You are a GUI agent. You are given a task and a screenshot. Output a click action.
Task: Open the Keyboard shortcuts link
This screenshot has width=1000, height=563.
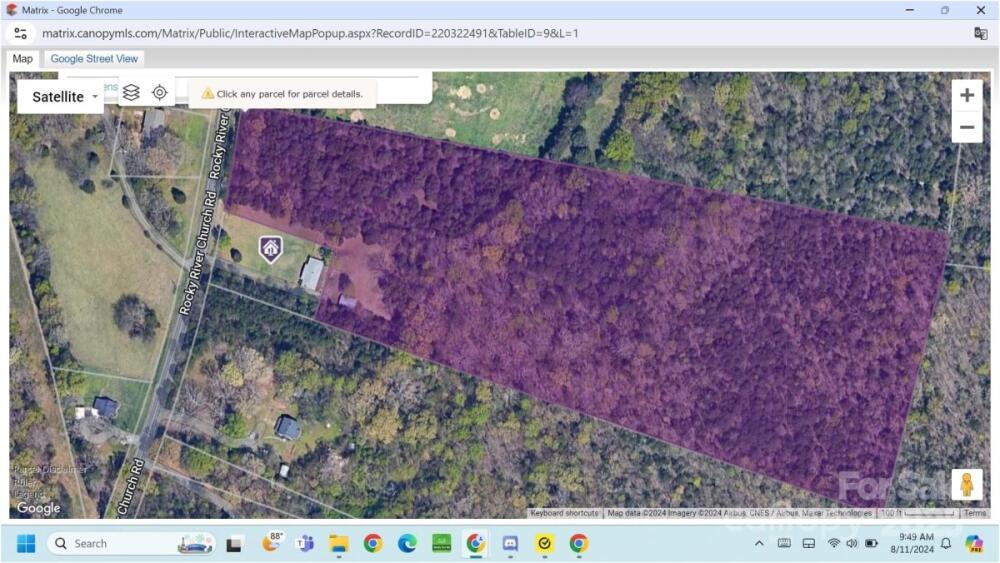(x=564, y=513)
